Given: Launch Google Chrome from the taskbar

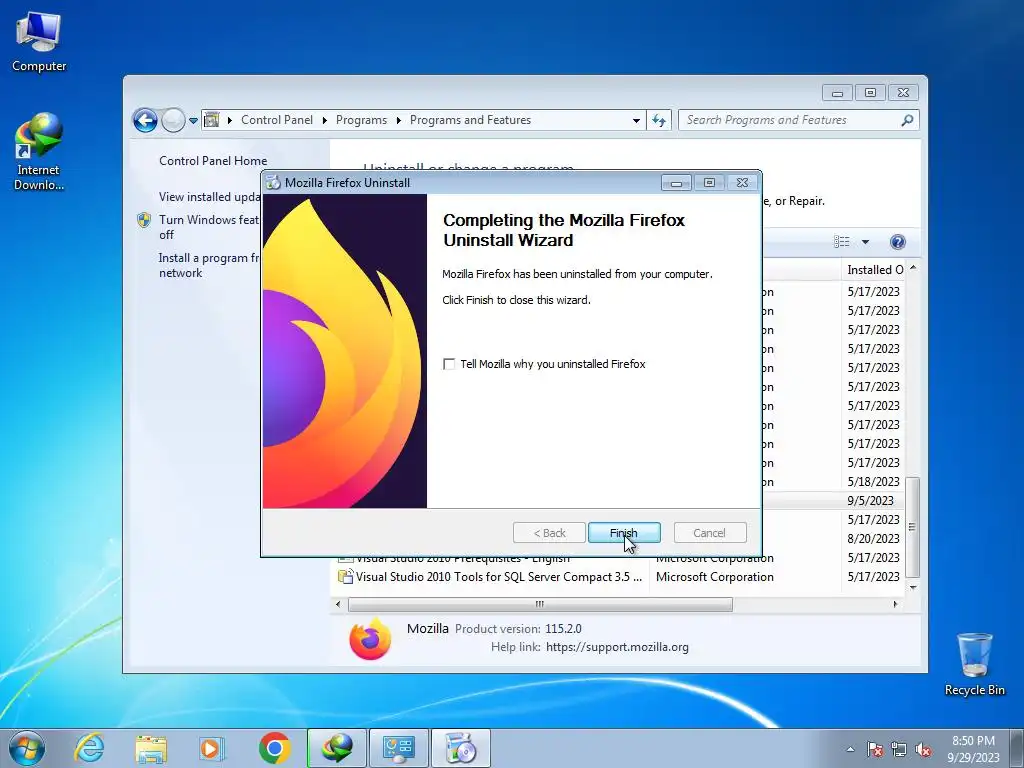Looking at the screenshot, I should 274,748.
